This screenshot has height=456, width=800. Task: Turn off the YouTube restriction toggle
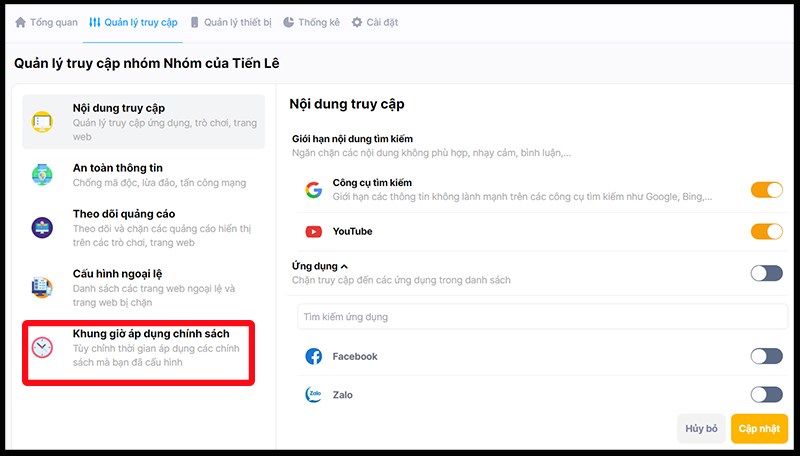pos(766,232)
